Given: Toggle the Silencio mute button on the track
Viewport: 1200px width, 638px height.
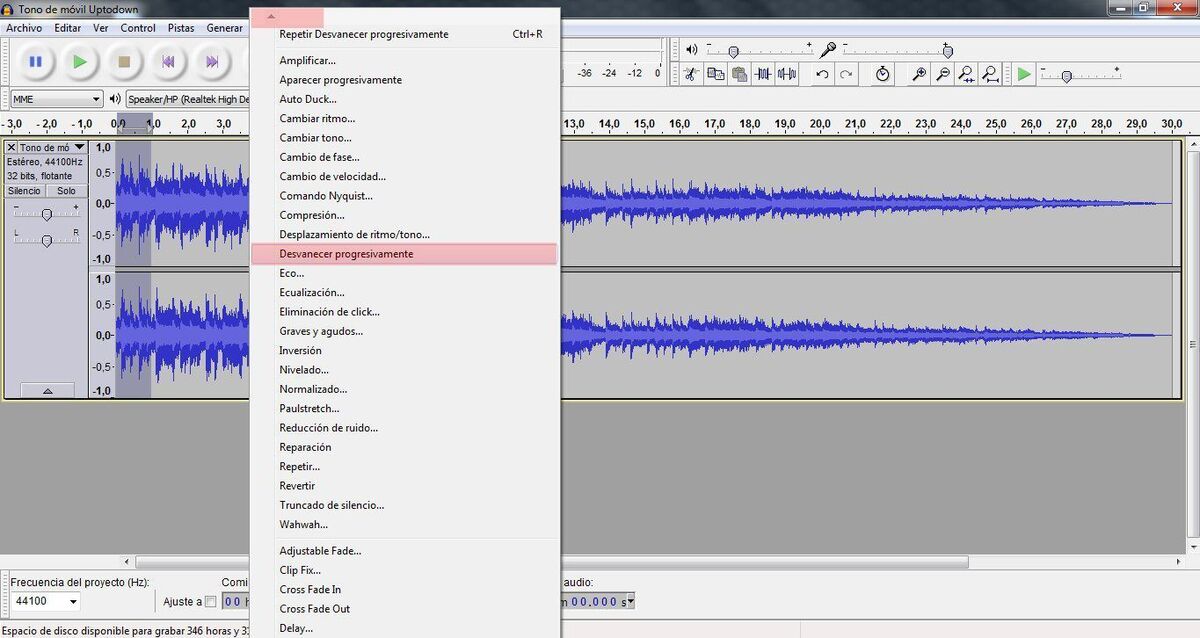Looking at the screenshot, I should (25, 191).
